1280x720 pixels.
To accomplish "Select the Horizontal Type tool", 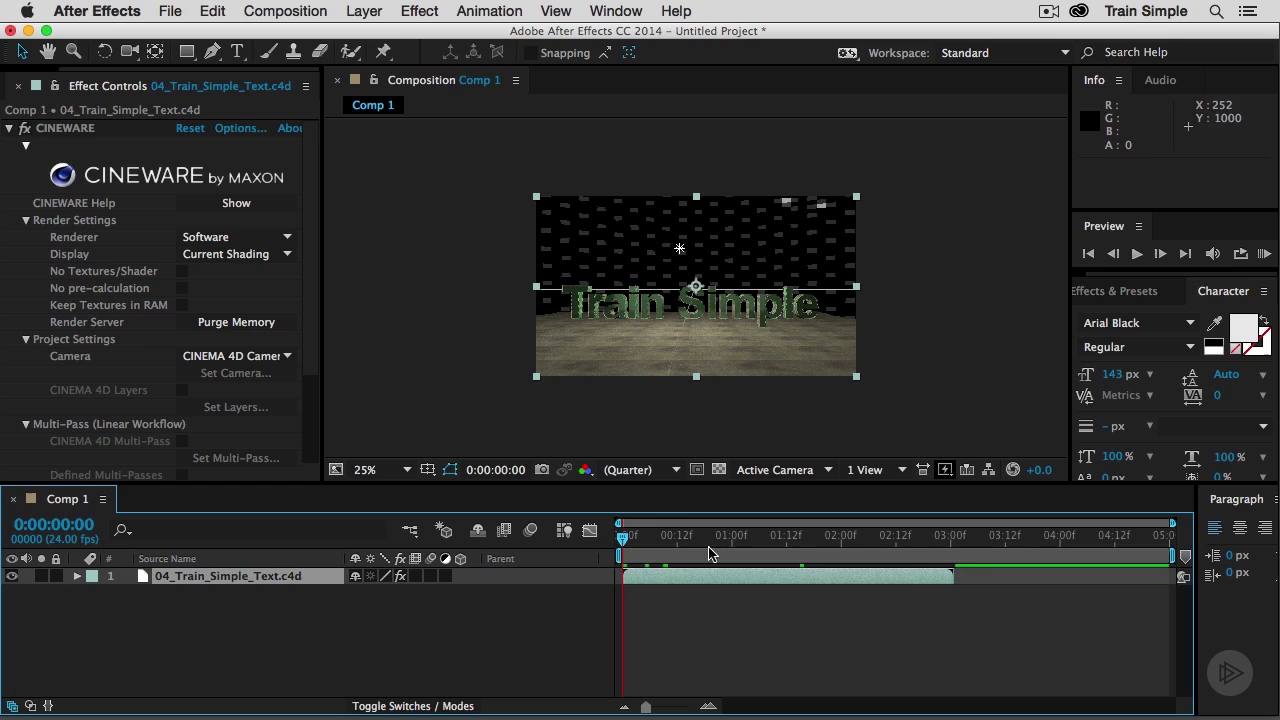I will (x=238, y=51).
